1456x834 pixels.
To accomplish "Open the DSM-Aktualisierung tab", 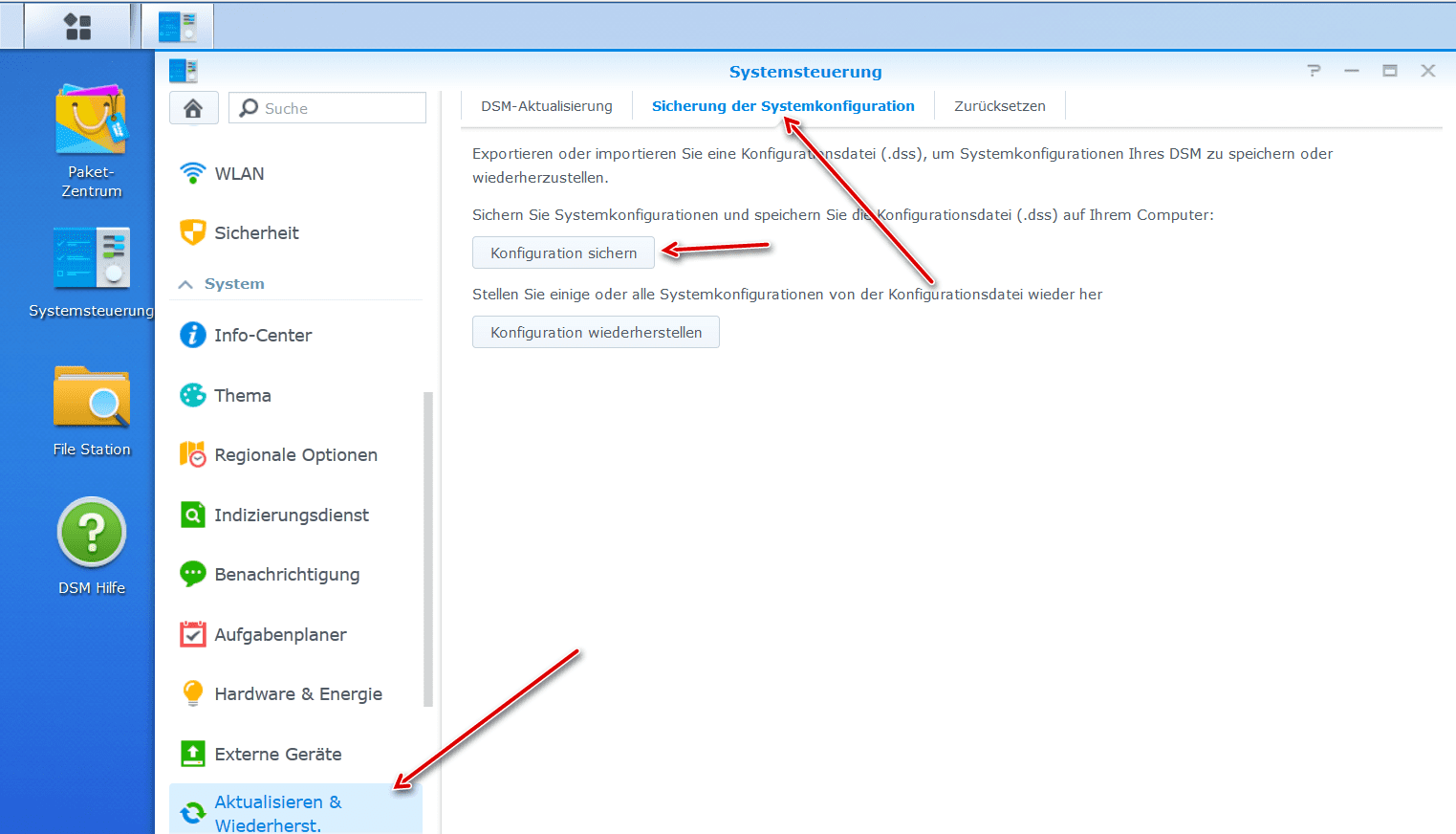I will (547, 106).
